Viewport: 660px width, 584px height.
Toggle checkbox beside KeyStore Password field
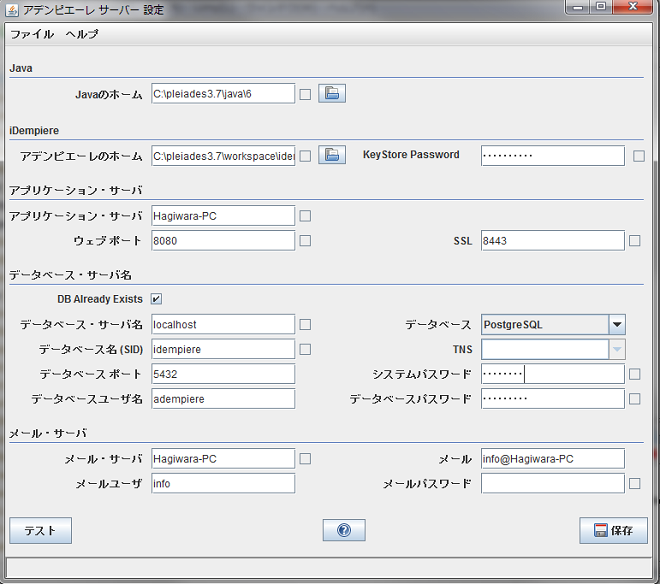tap(639, 156)
